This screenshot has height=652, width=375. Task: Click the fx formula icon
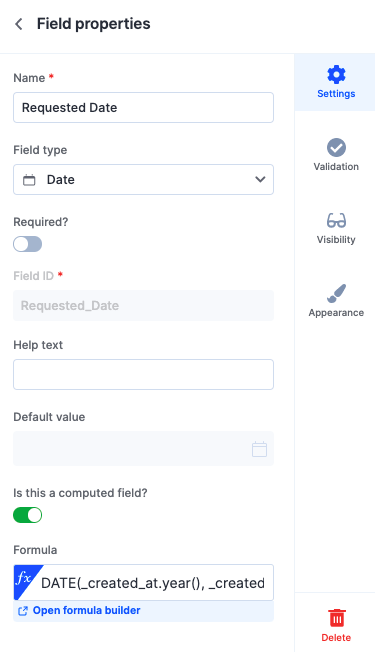[x=24, y=578]
